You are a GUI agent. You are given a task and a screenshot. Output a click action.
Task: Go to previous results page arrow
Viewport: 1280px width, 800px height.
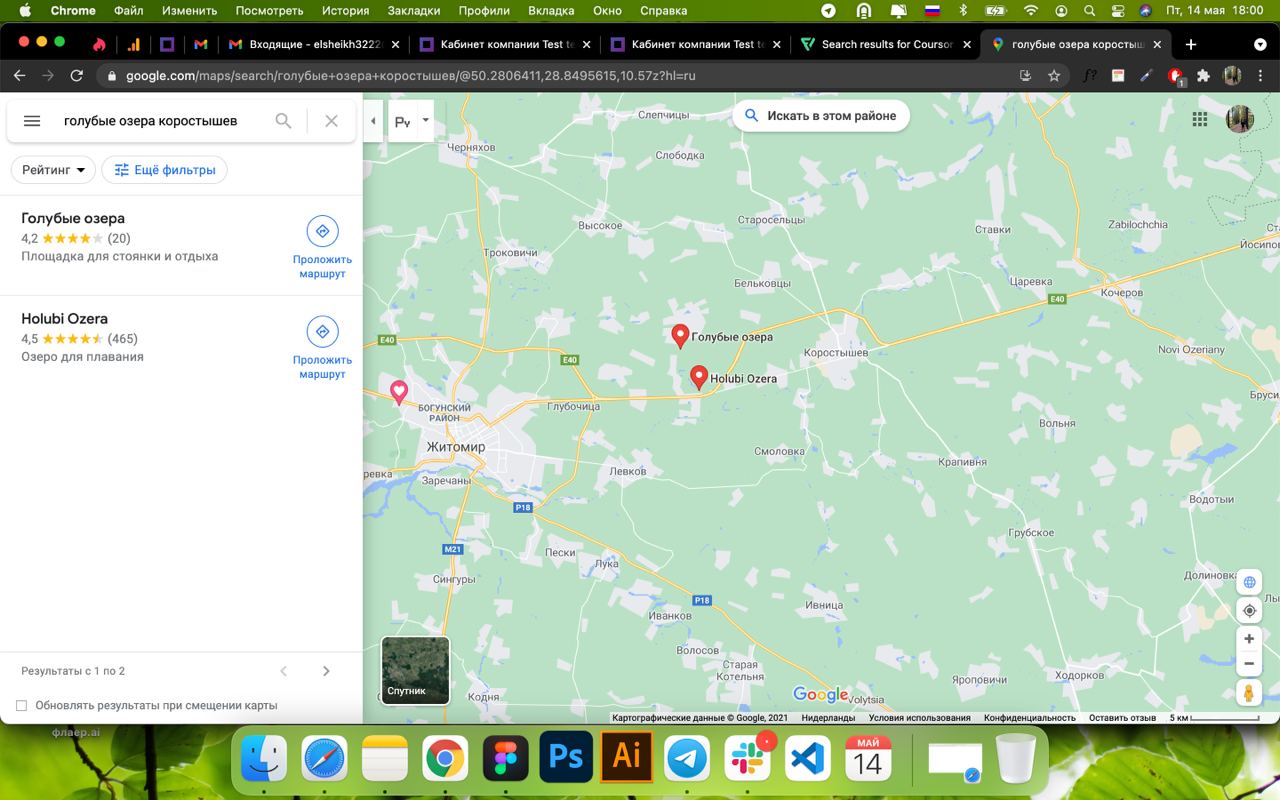point(284,671)
